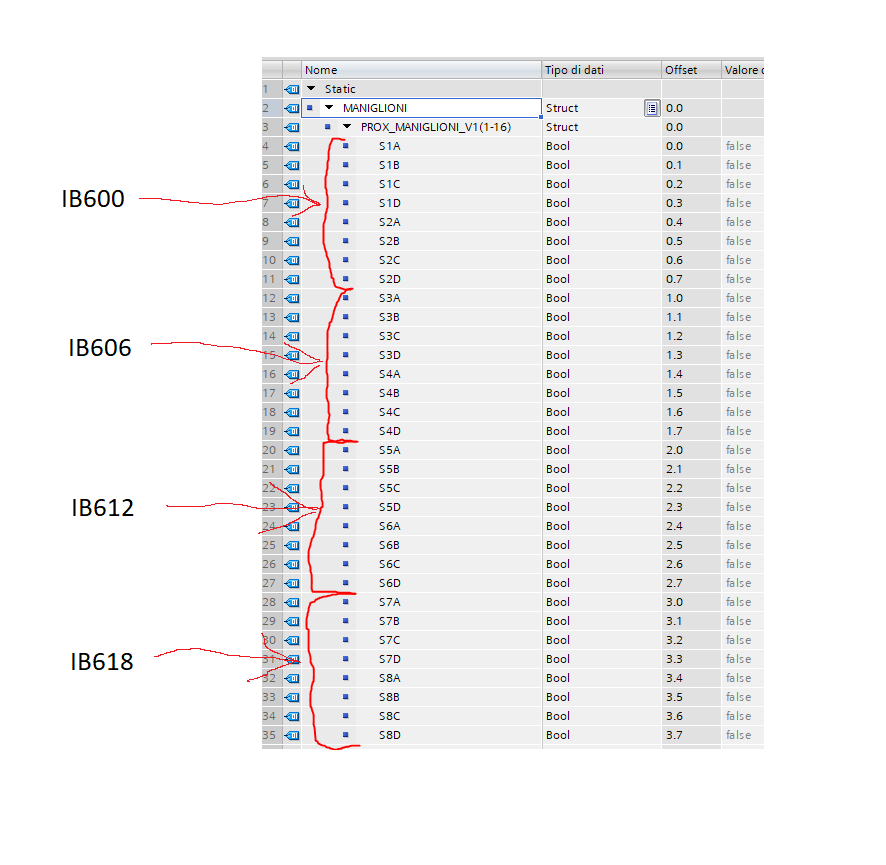This screenshot has height=865, width=886.
Task: Click offset 0.7 in S2D row
Action: 674,279
